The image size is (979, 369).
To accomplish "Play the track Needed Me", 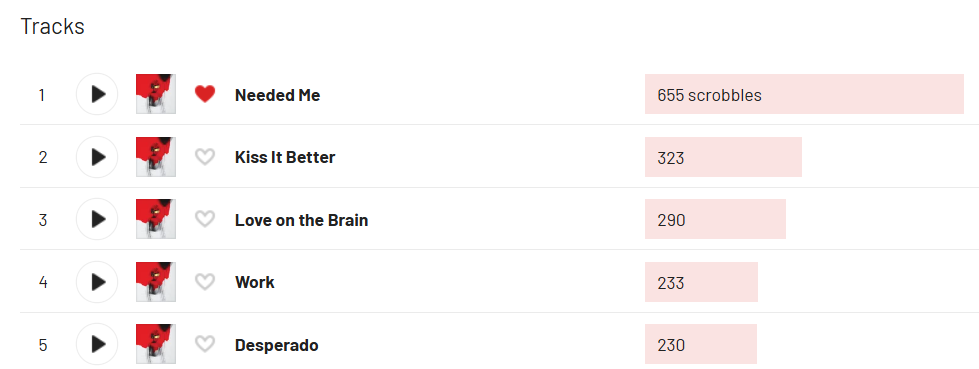I will pos(97,94).
